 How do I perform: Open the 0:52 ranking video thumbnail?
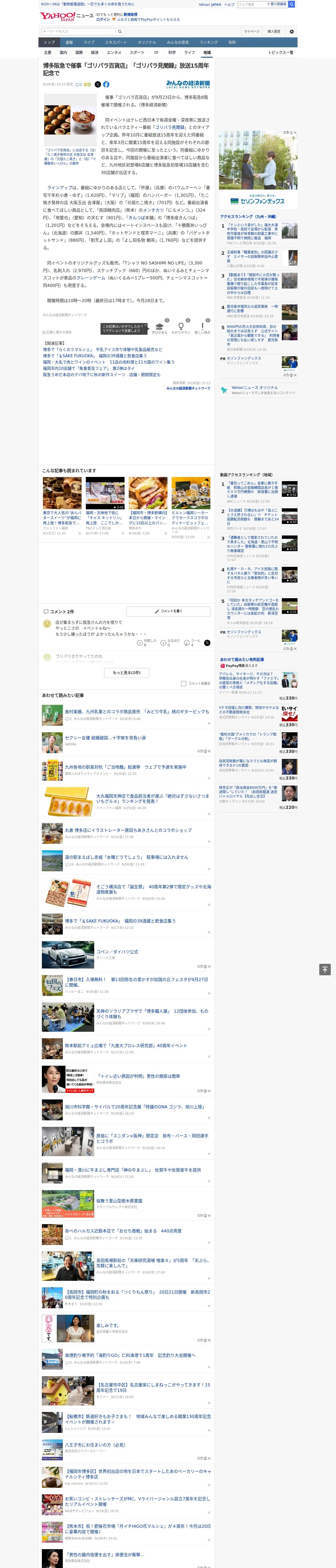(290, 489)
